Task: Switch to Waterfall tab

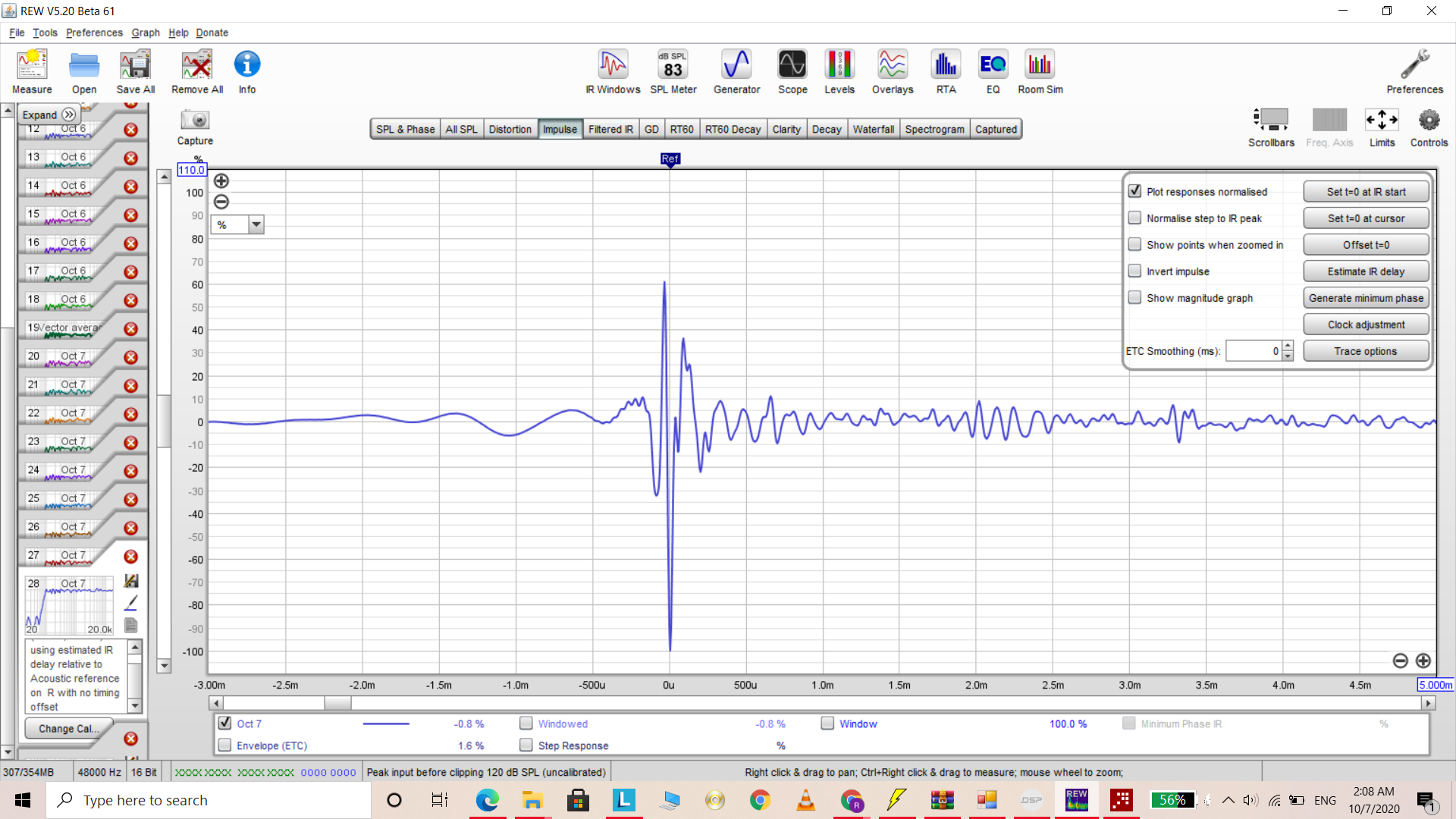Action: (x=873, y=129)
